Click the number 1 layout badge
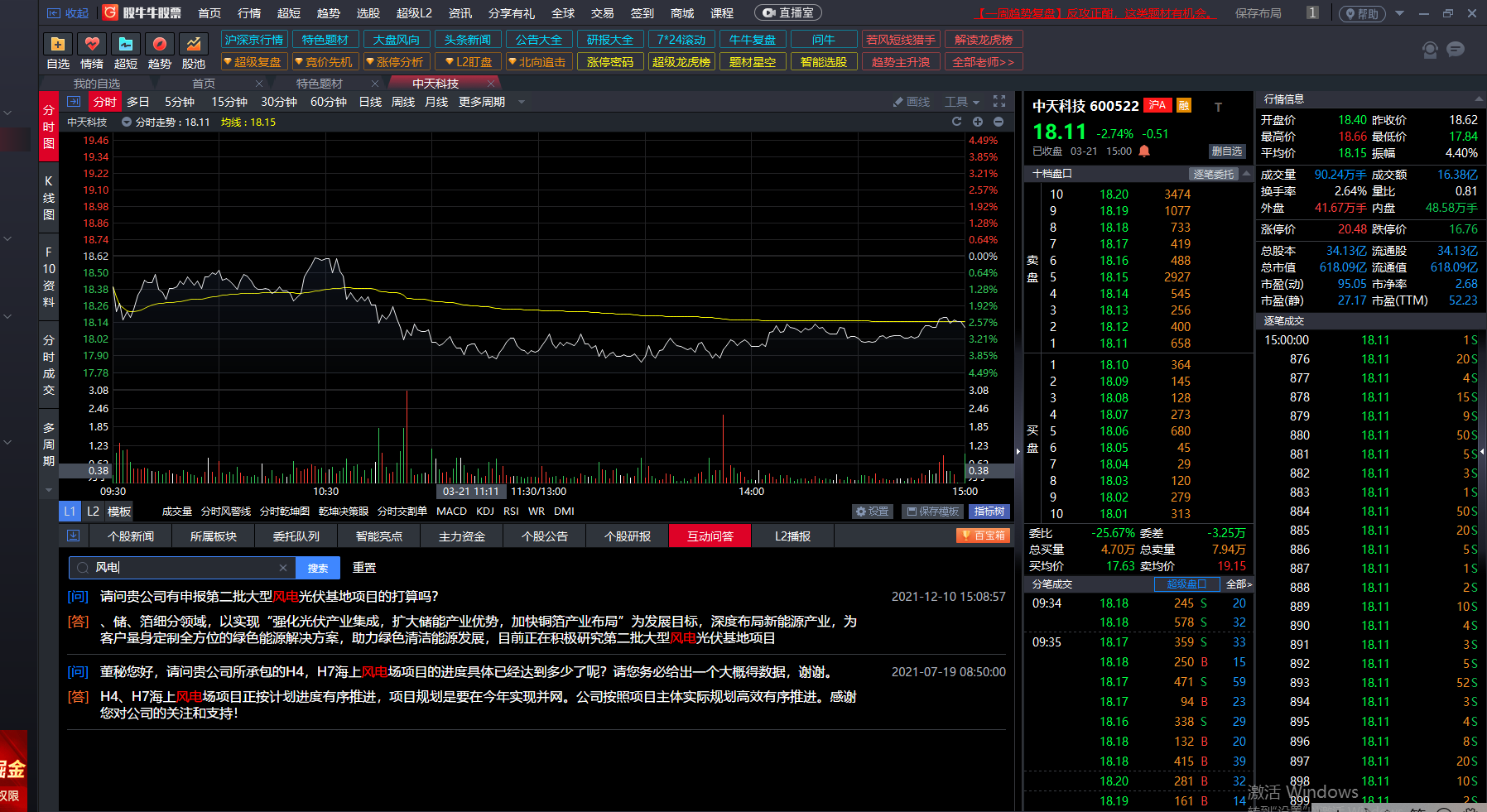 click(x=1312, y=12)
